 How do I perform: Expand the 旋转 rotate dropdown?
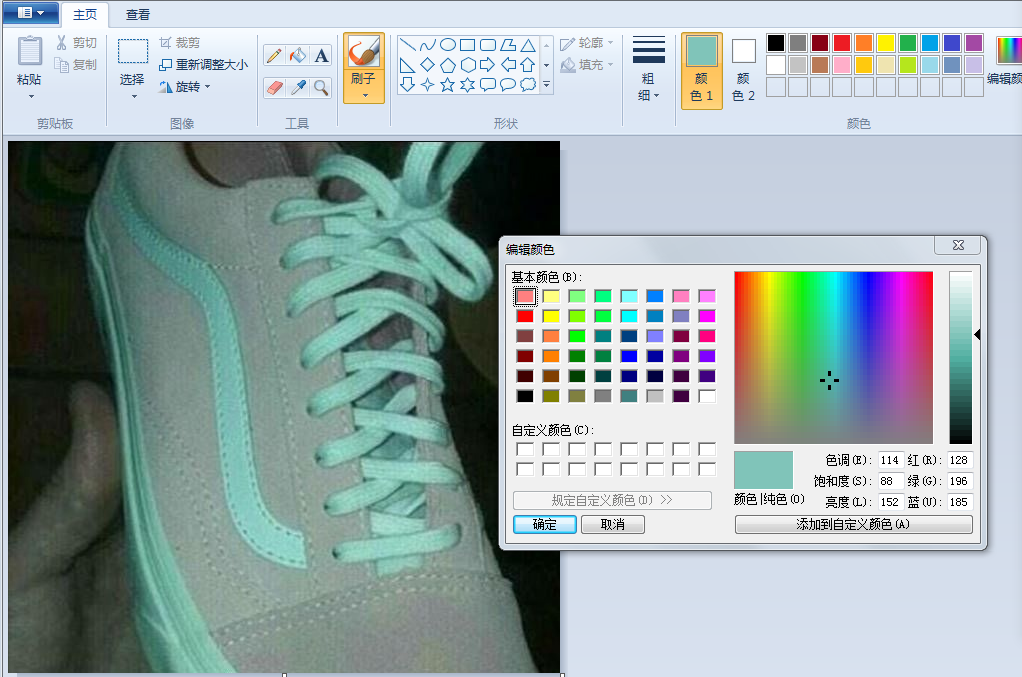tap(186, 87)
